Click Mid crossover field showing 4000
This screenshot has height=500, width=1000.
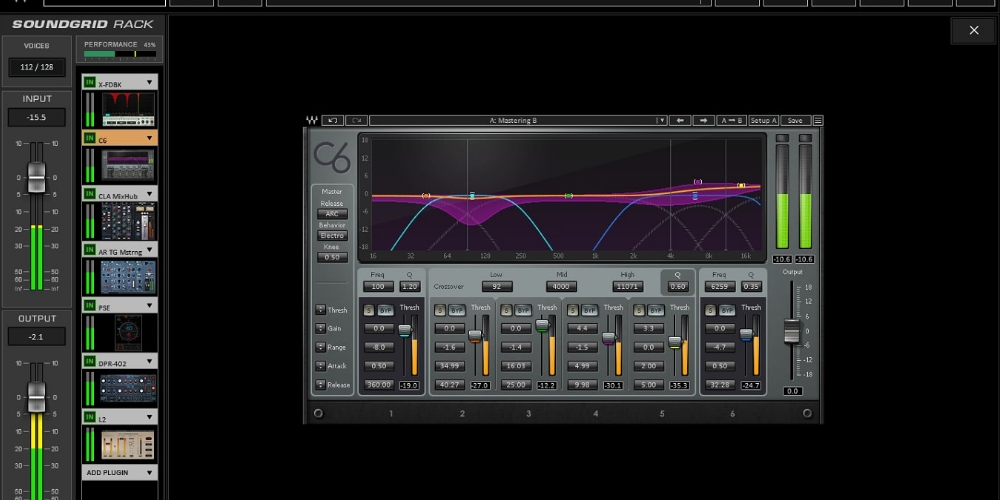click(x=561, y=287)
